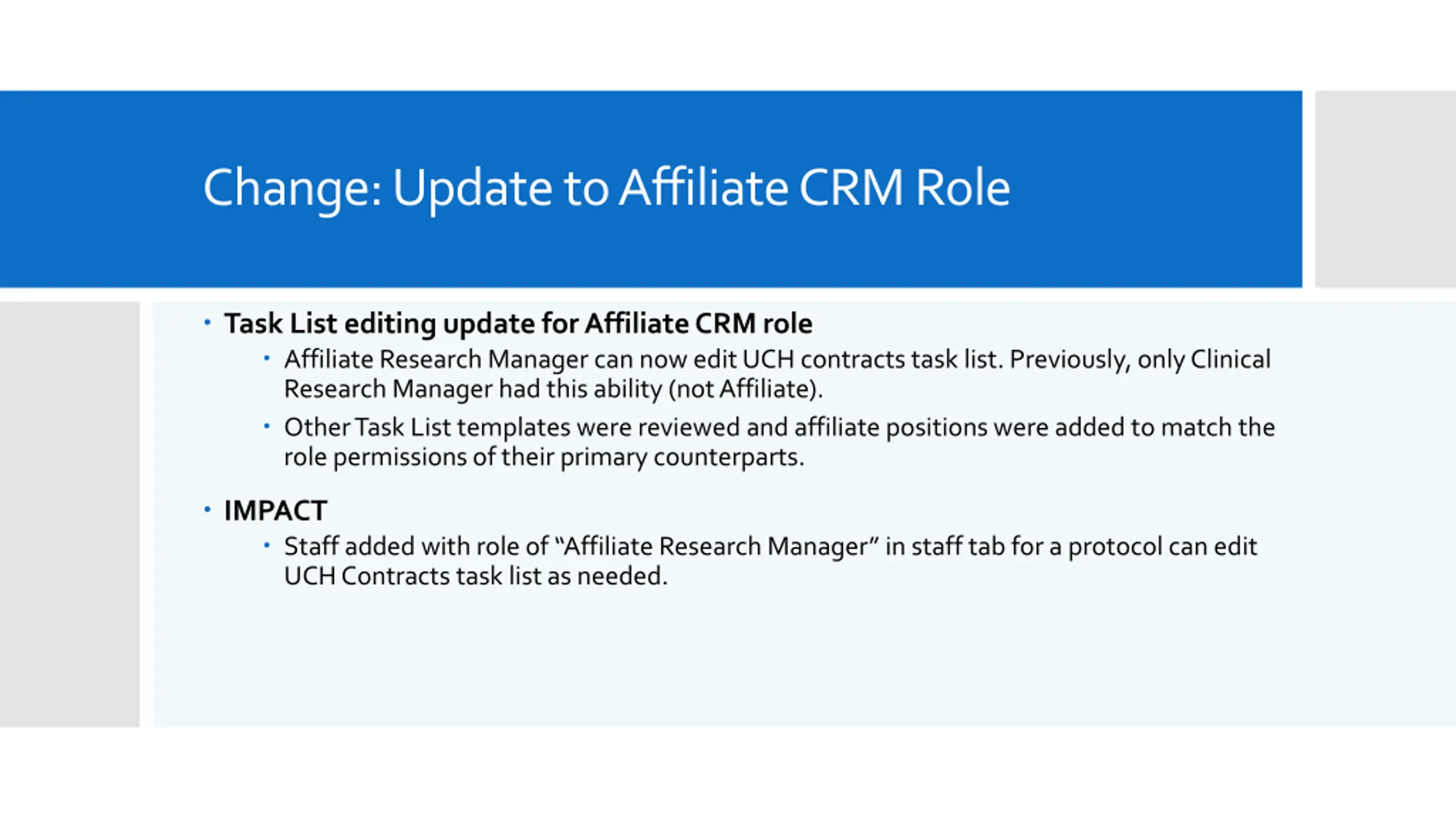The image size is (1456, 819).
Task: Click the slide title 'Change: Update to Affiliate CRM Role'
Action: (606, 189)
